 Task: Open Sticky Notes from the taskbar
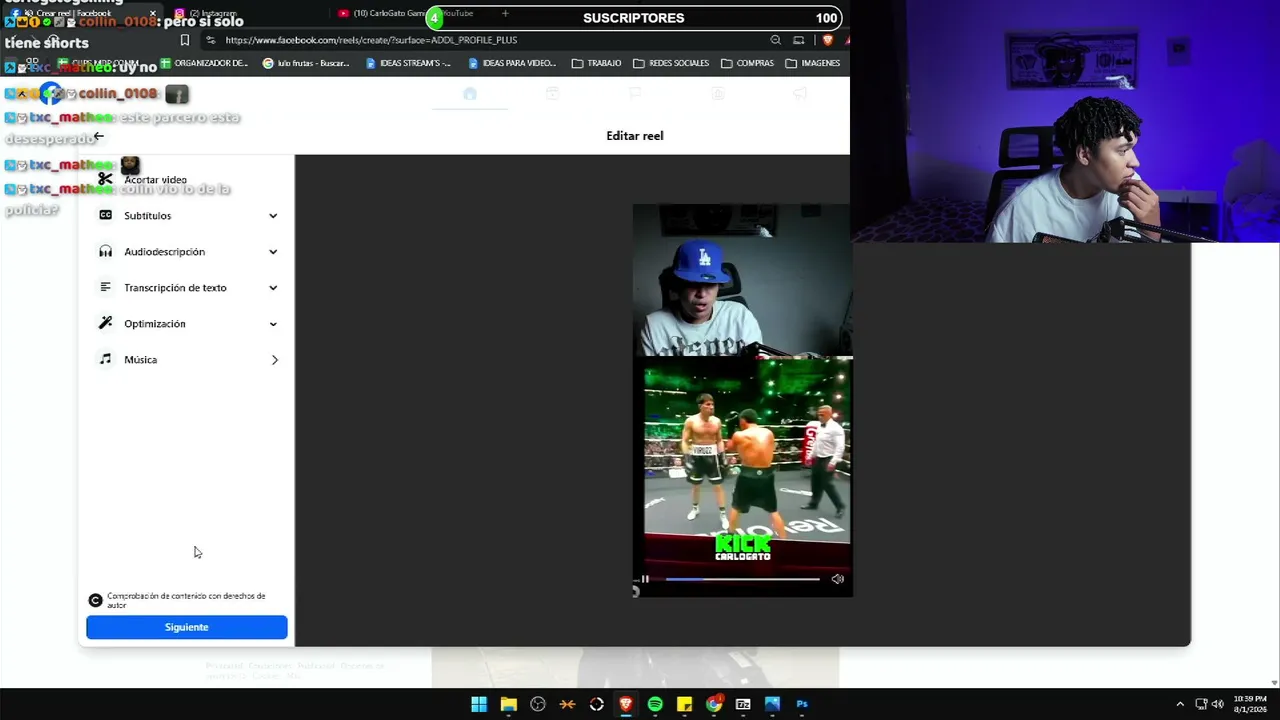click(684, 704)
